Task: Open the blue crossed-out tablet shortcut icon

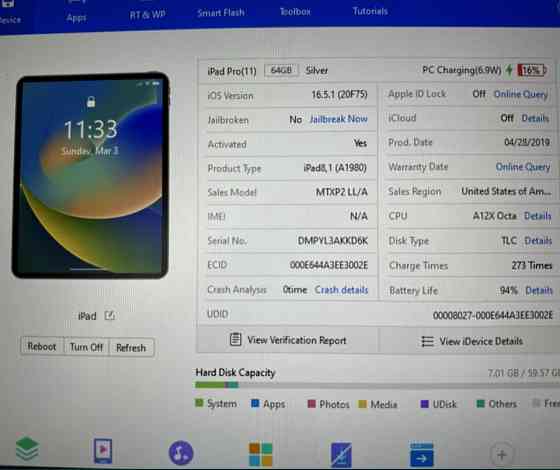Action: 341,455
